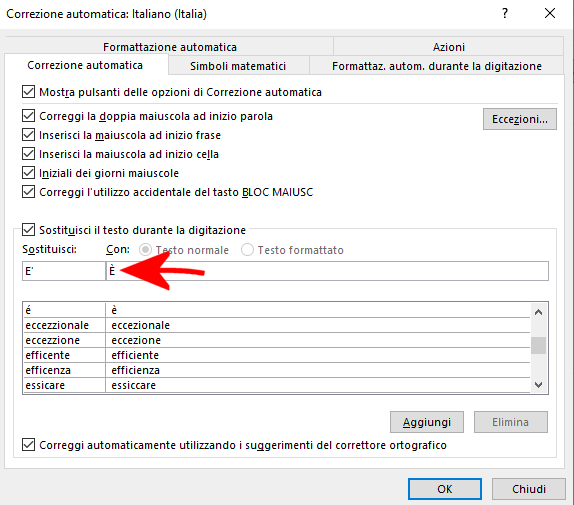Uncheck Sostituisci il testo durante la digitazione
Image resolution: width=574 pixels, height=505 pixels.
[x=29, y=230]
